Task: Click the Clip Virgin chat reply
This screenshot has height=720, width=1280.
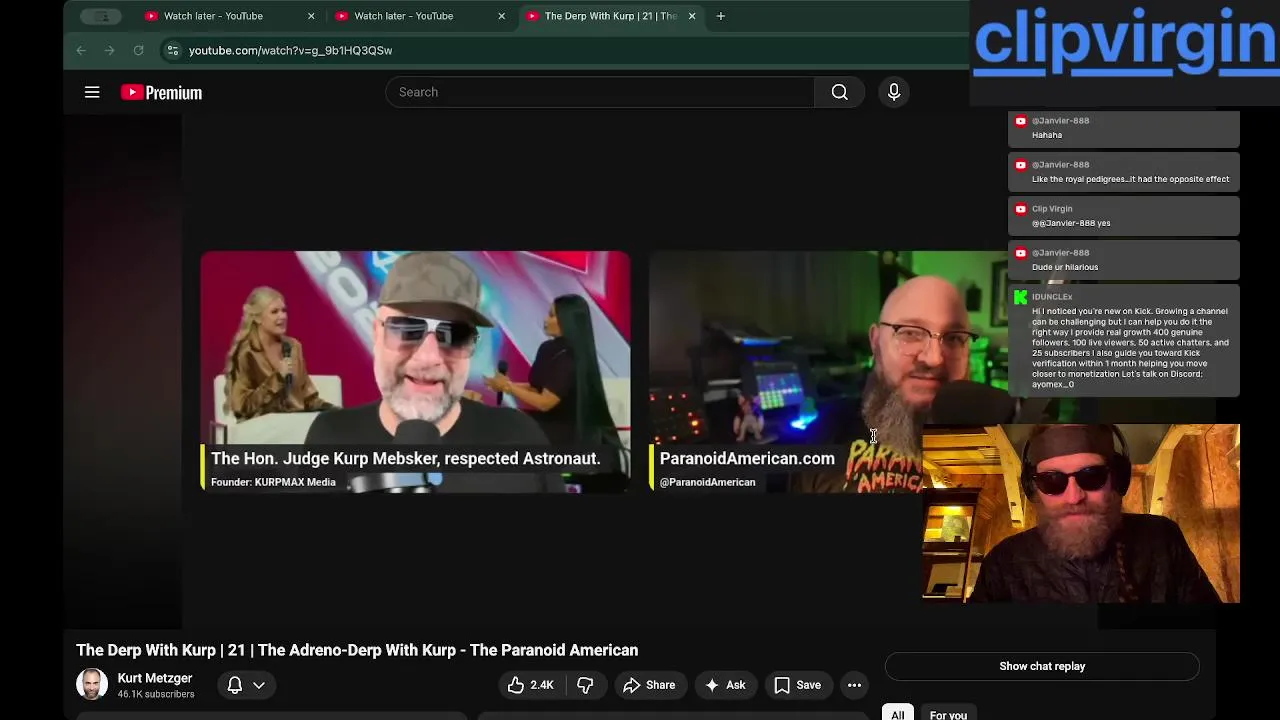Action: point(1124,216)
